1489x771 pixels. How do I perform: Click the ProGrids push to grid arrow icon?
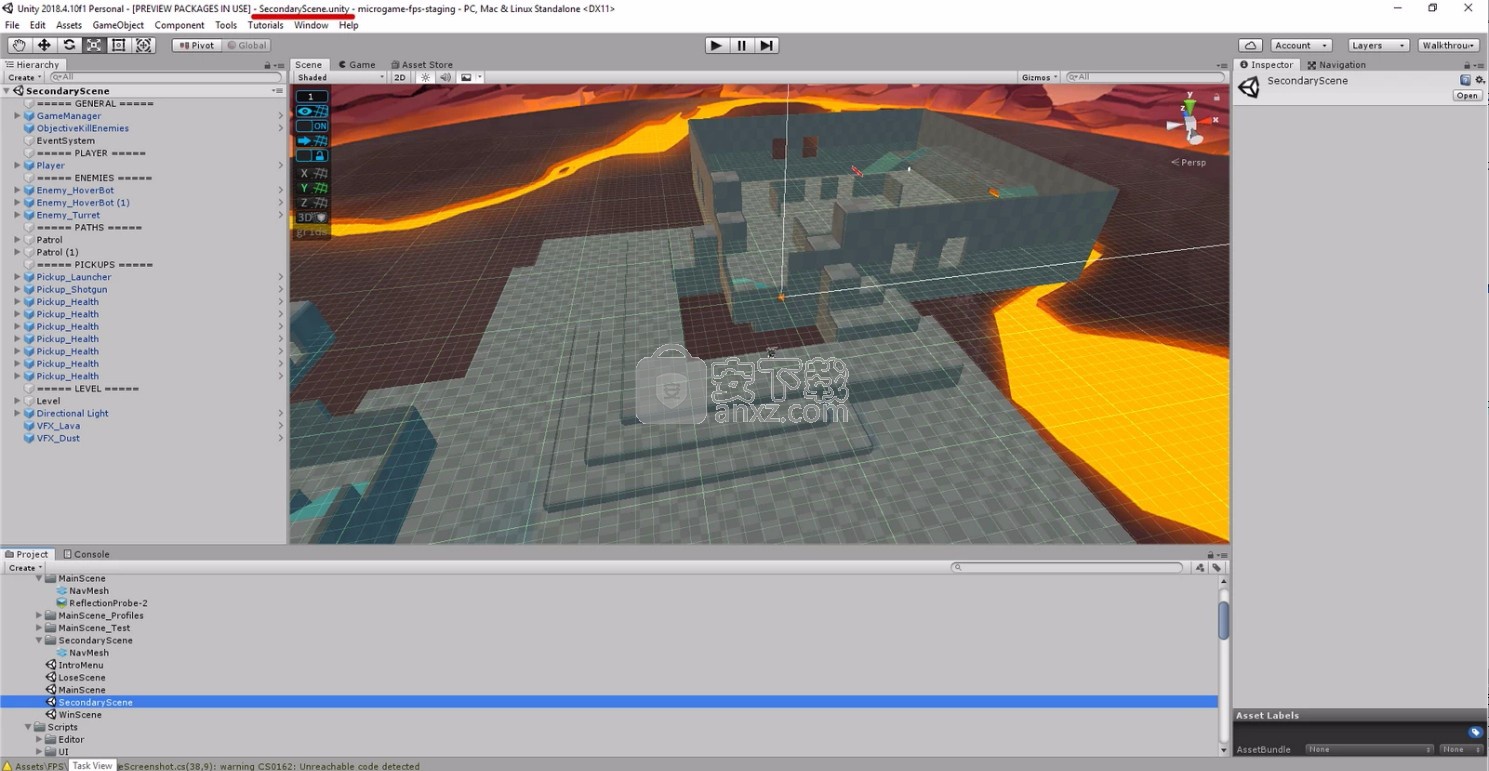tap(311, 141)
